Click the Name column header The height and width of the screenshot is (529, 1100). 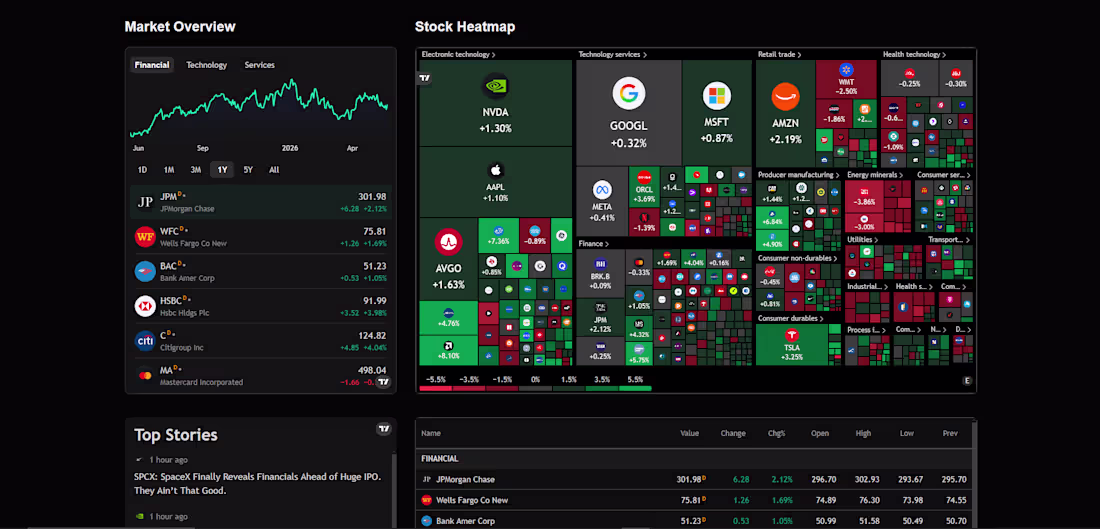(x=431, y=434)
